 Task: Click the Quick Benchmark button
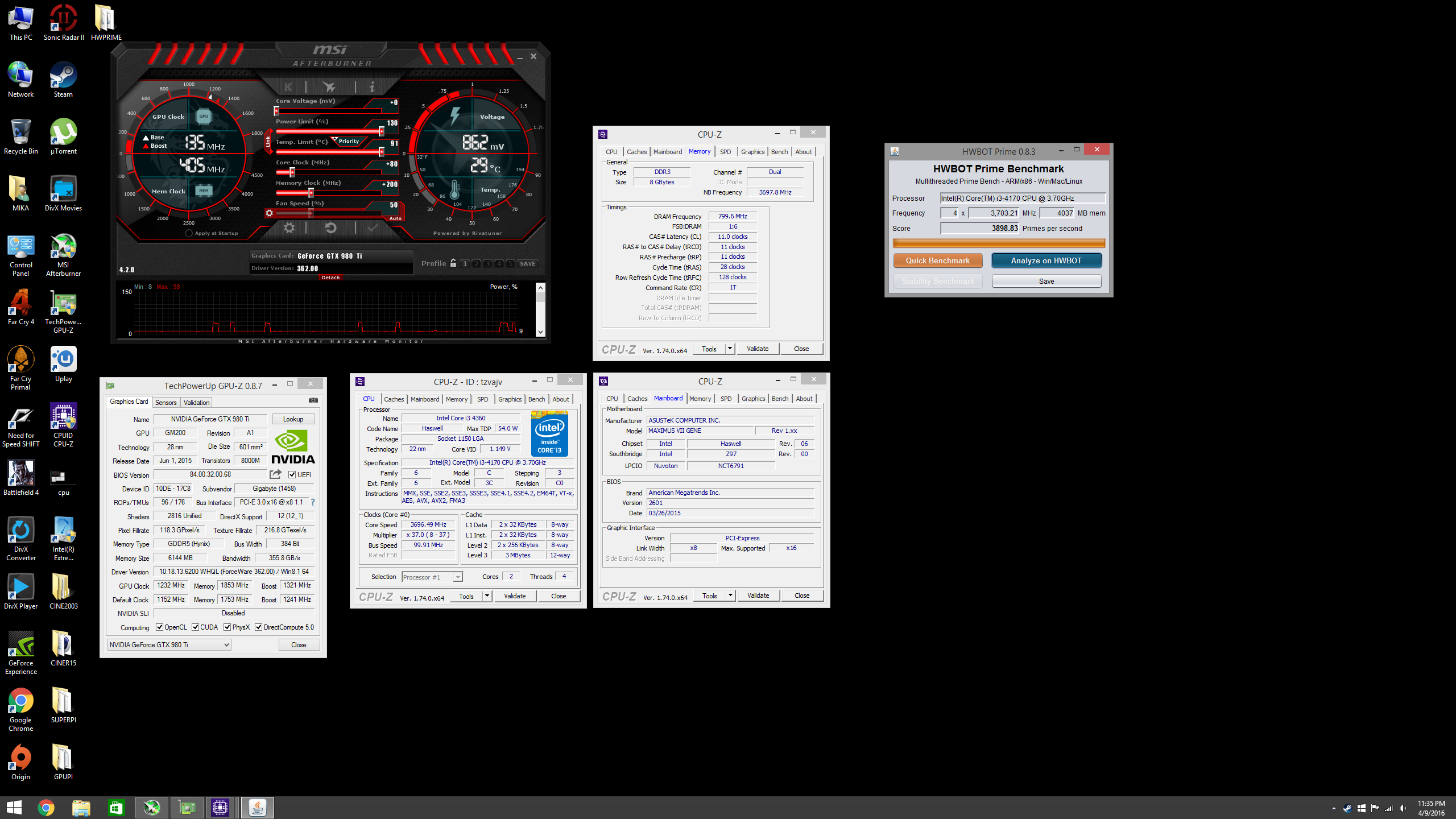click(937, 260)
